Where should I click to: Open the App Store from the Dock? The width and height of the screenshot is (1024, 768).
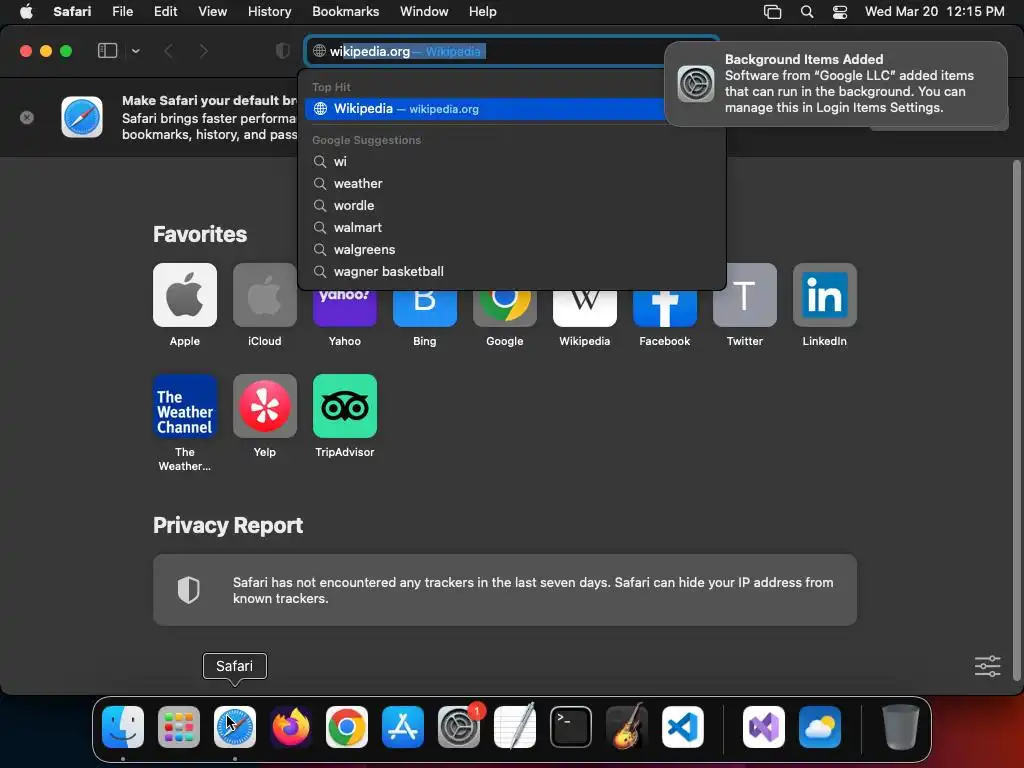click(x=402, y=727)
